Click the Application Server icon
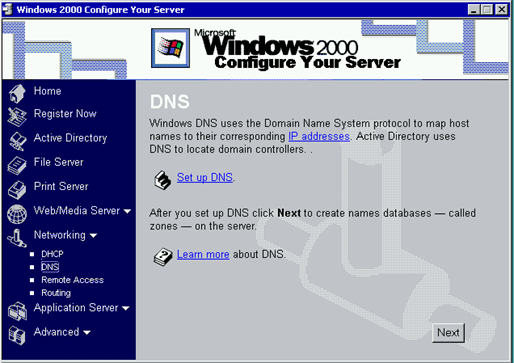The height and width of the screenshot is (363, 514). 17,311
